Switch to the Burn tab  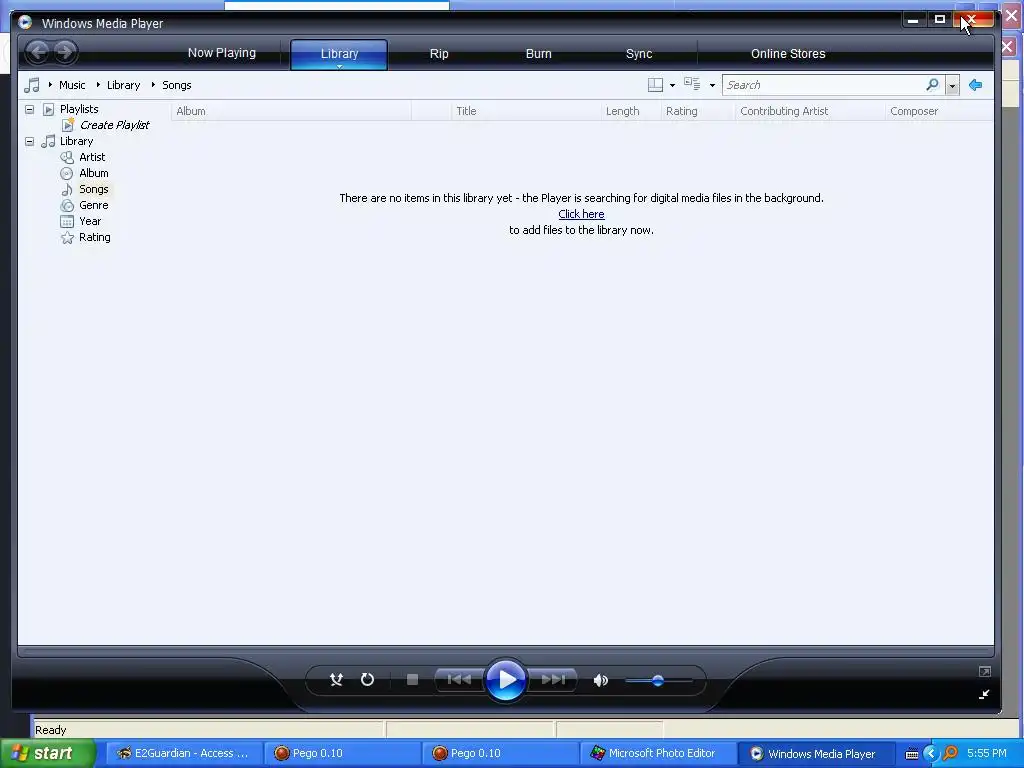pyautogui.click(x=539, y=54)
